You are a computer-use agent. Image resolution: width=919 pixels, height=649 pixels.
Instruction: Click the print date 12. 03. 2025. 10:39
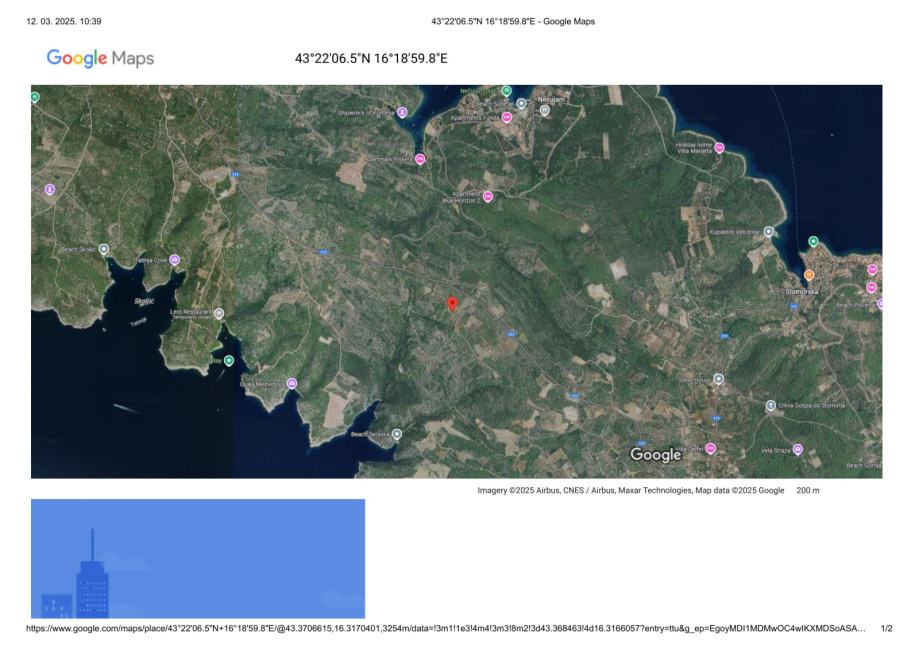tap(64, 21)
